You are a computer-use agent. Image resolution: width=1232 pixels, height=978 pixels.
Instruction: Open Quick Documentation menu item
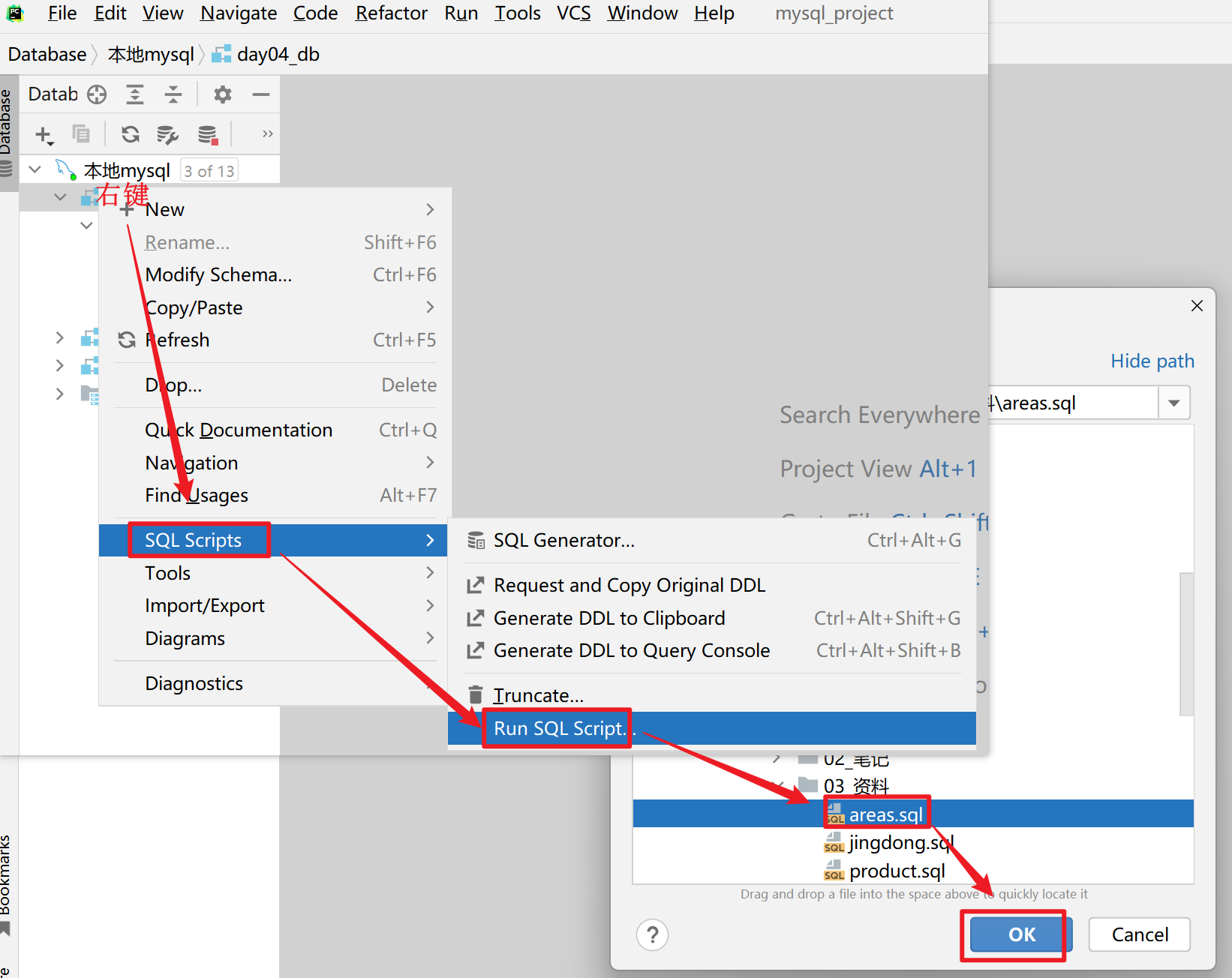click(x=275, y=430)
